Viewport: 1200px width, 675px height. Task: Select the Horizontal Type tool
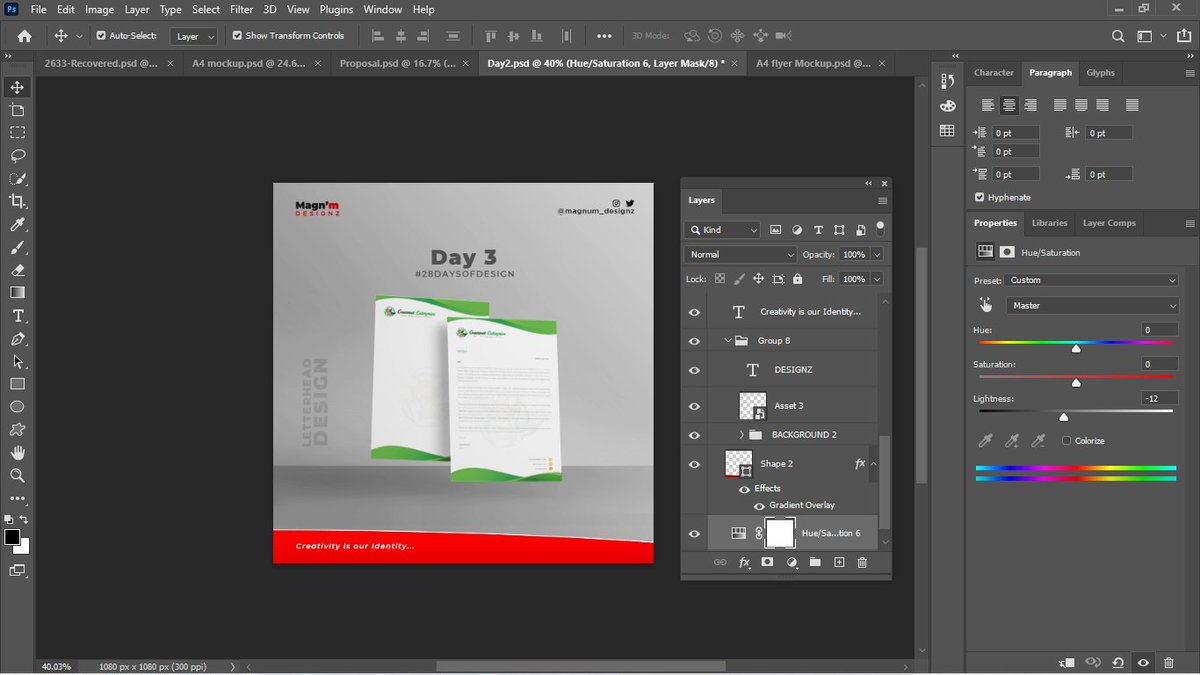pyautogui.click(x=17, y=316)
